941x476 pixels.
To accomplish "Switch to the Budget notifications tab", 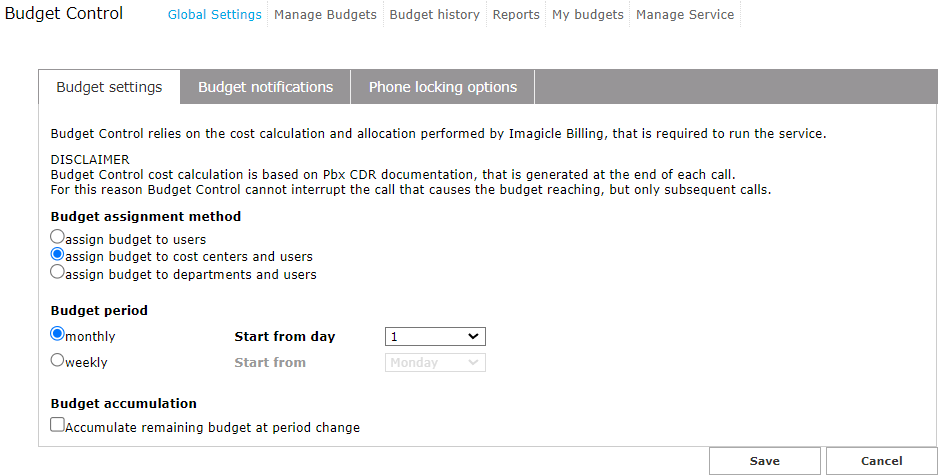I will click(x=265, y=87).
